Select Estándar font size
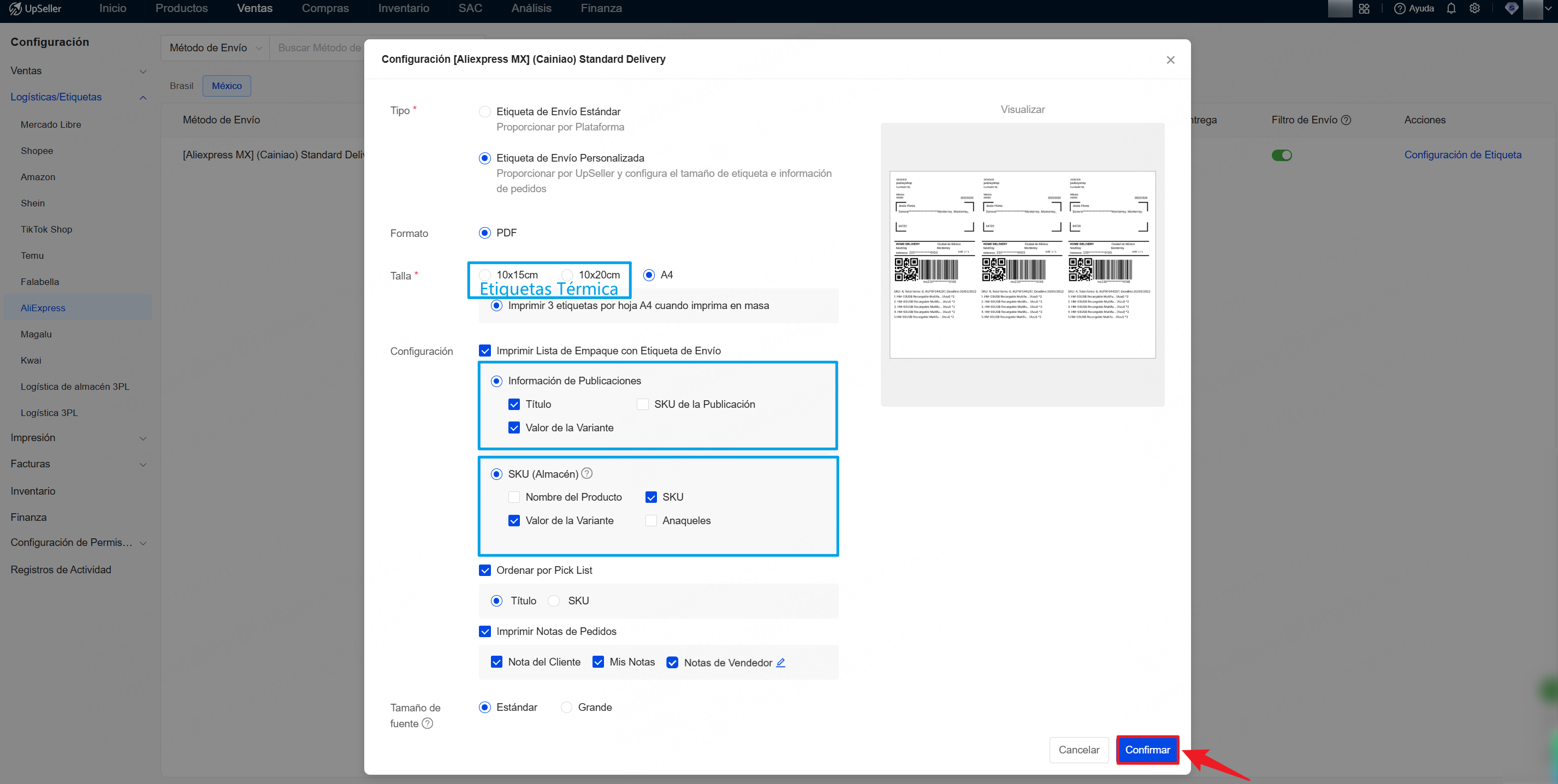 (484, 707)
